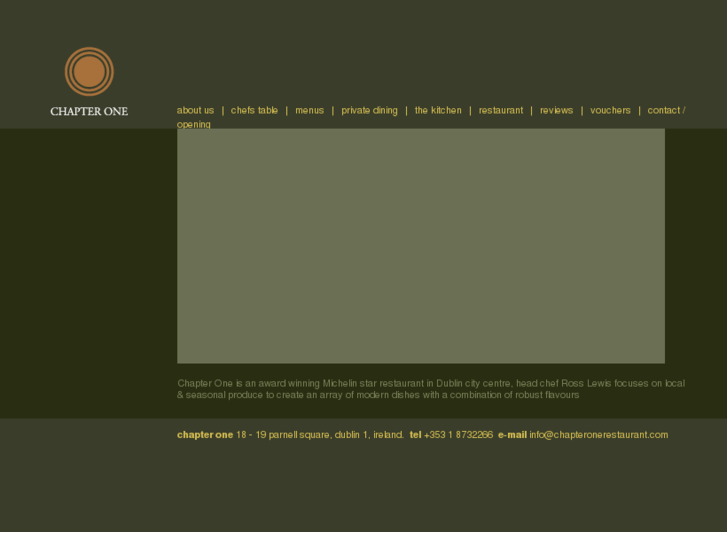Open the kitchen page link

pyautogui.click(x=438, y=110)
